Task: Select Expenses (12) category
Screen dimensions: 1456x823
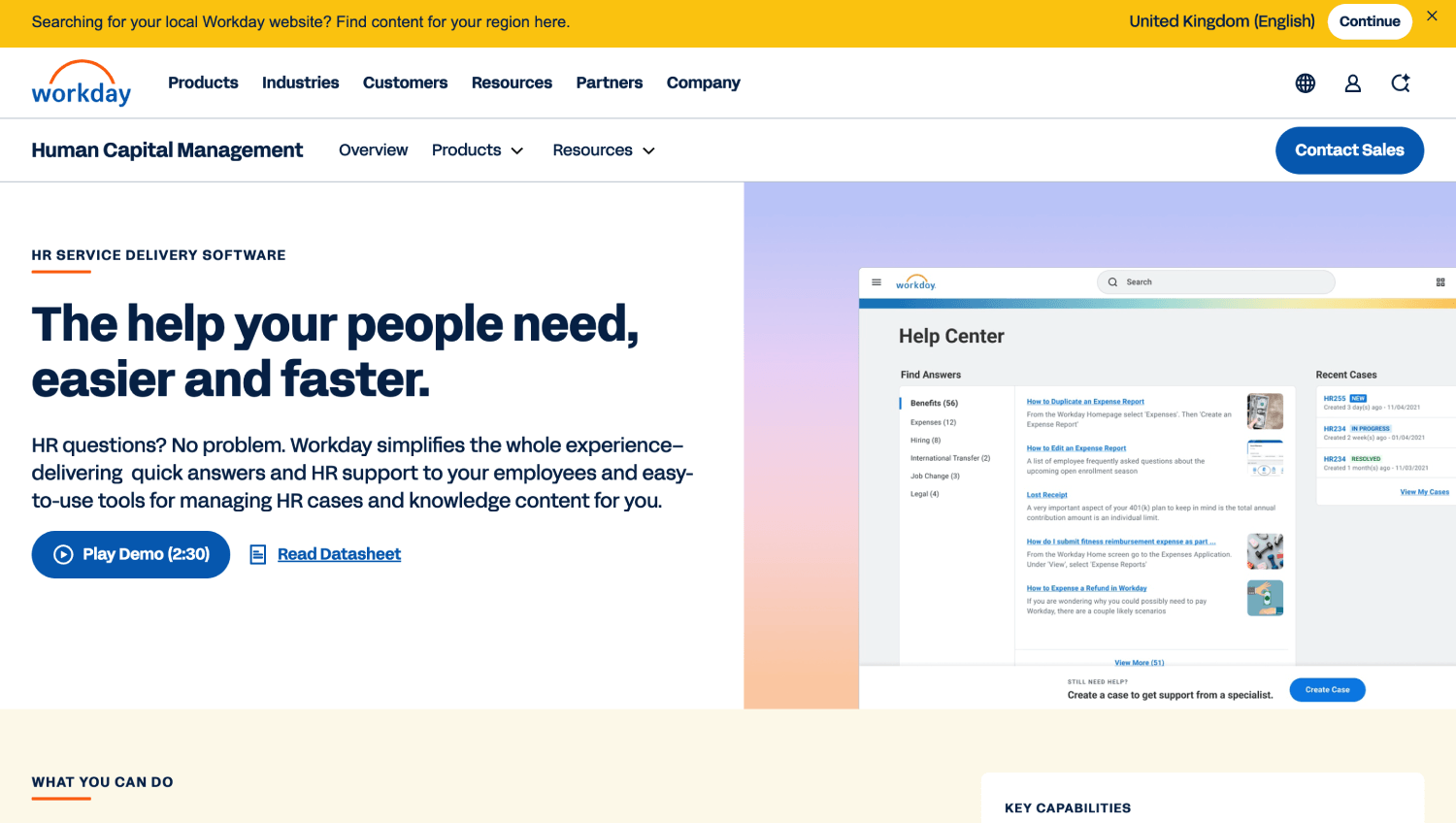Action: [x=933, y=422]
